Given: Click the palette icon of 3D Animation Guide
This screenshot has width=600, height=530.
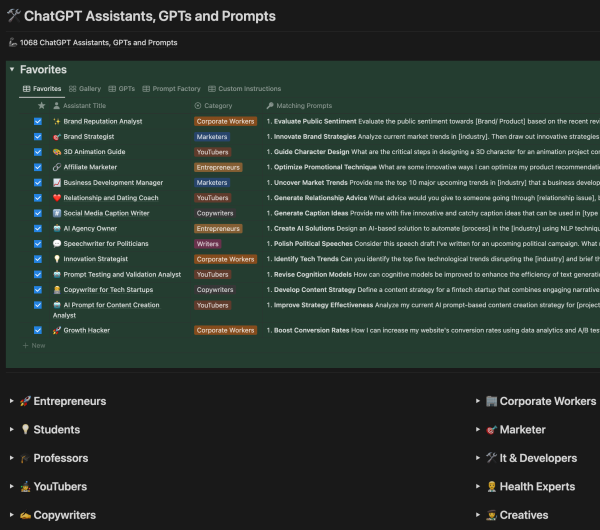Looking at the screenshot, I should click(57, 152).
